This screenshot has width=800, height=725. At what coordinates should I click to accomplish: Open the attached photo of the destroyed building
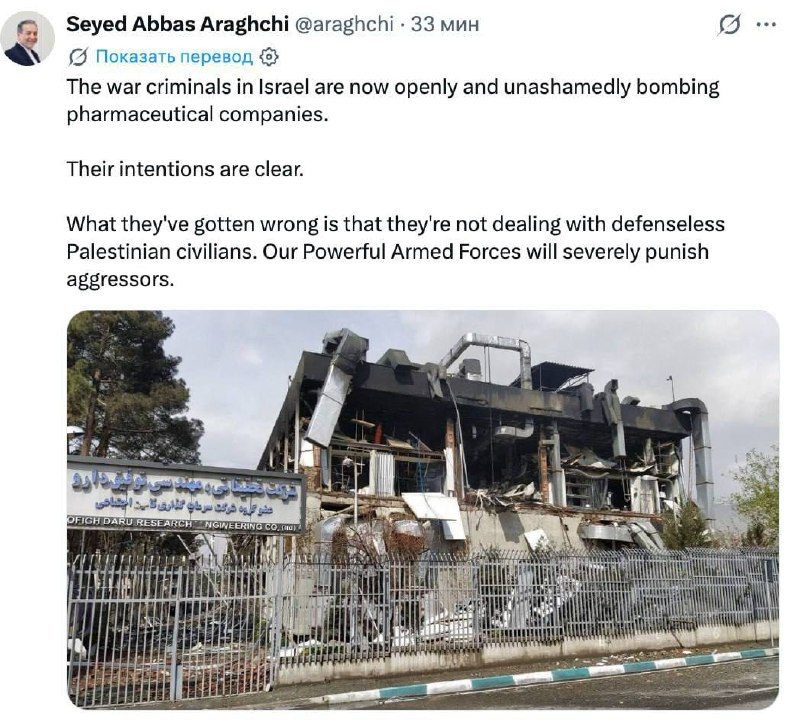coord(423,509)
